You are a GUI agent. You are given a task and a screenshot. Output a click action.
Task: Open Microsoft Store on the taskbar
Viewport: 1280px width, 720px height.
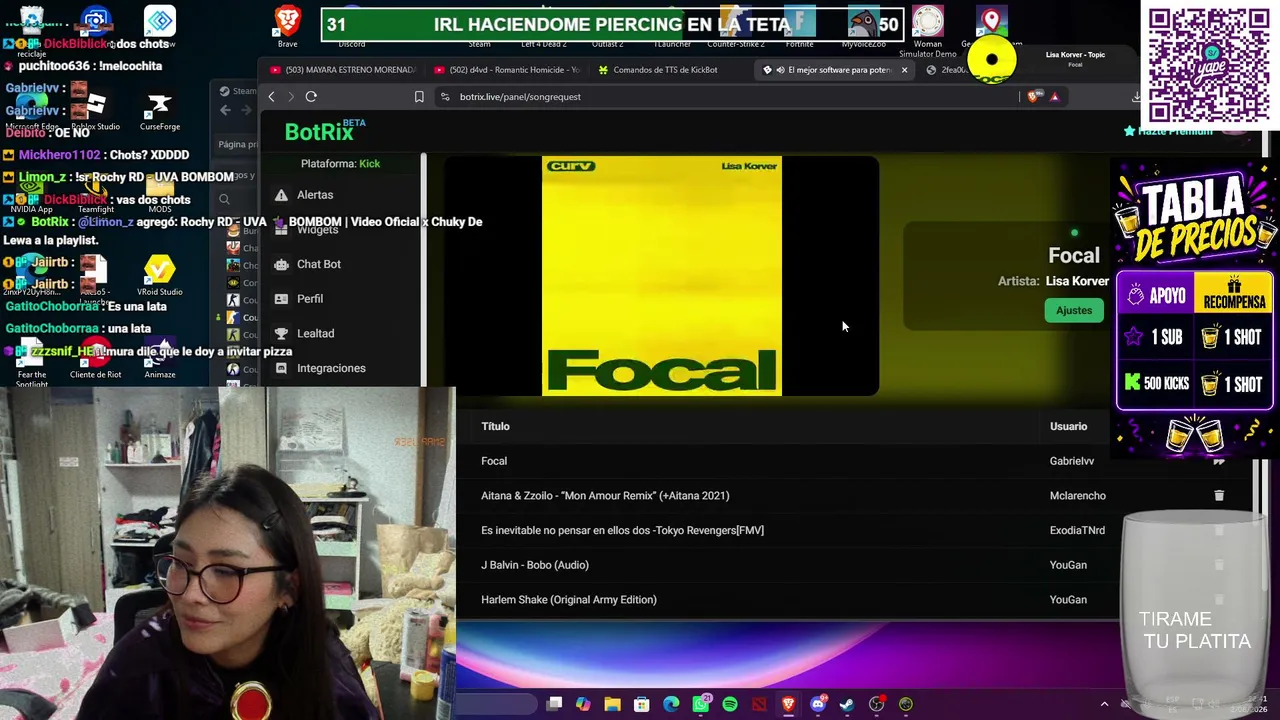[x=642, y=704]
